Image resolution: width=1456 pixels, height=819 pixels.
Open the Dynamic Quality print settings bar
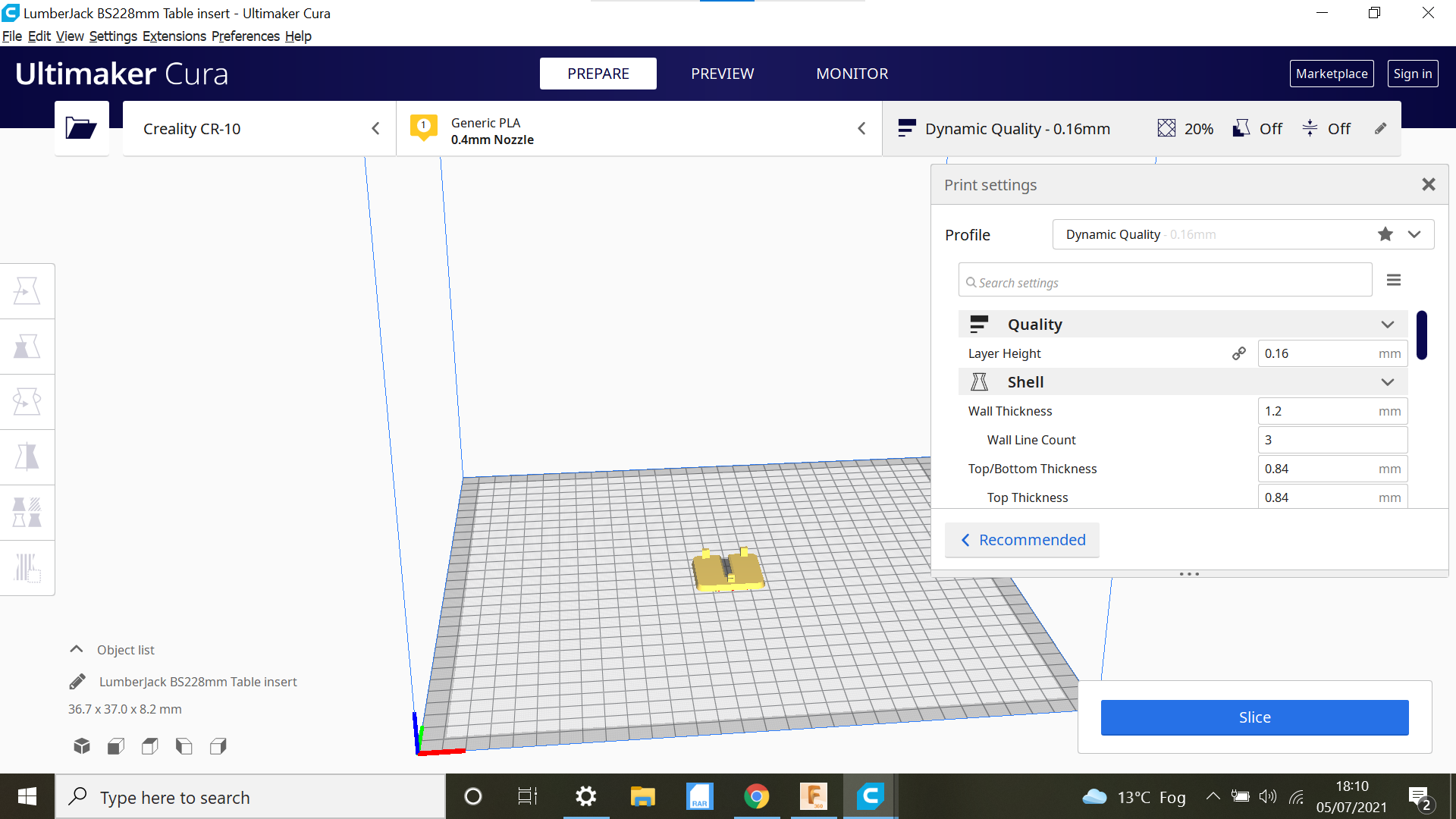(1141, 129)
